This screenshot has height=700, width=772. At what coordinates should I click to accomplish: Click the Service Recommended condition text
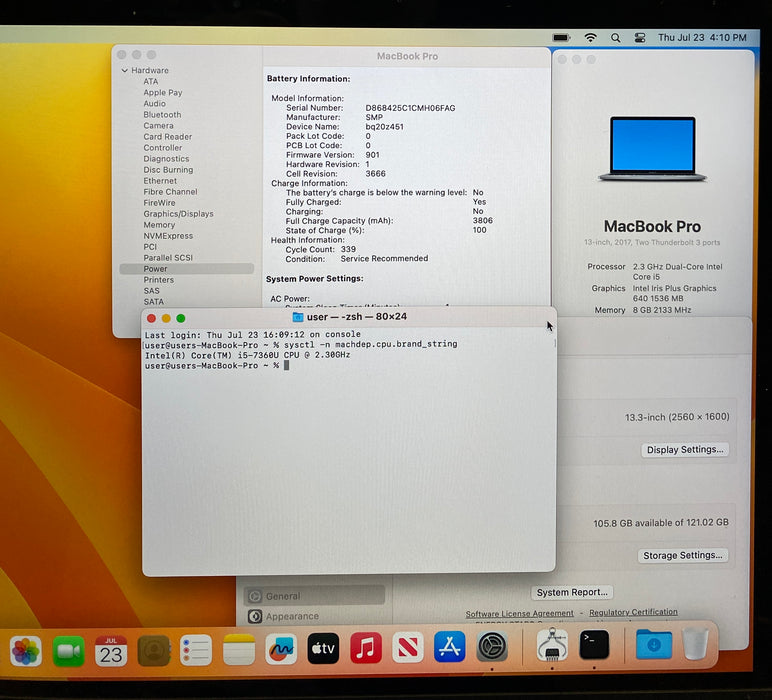coord(384,258)
